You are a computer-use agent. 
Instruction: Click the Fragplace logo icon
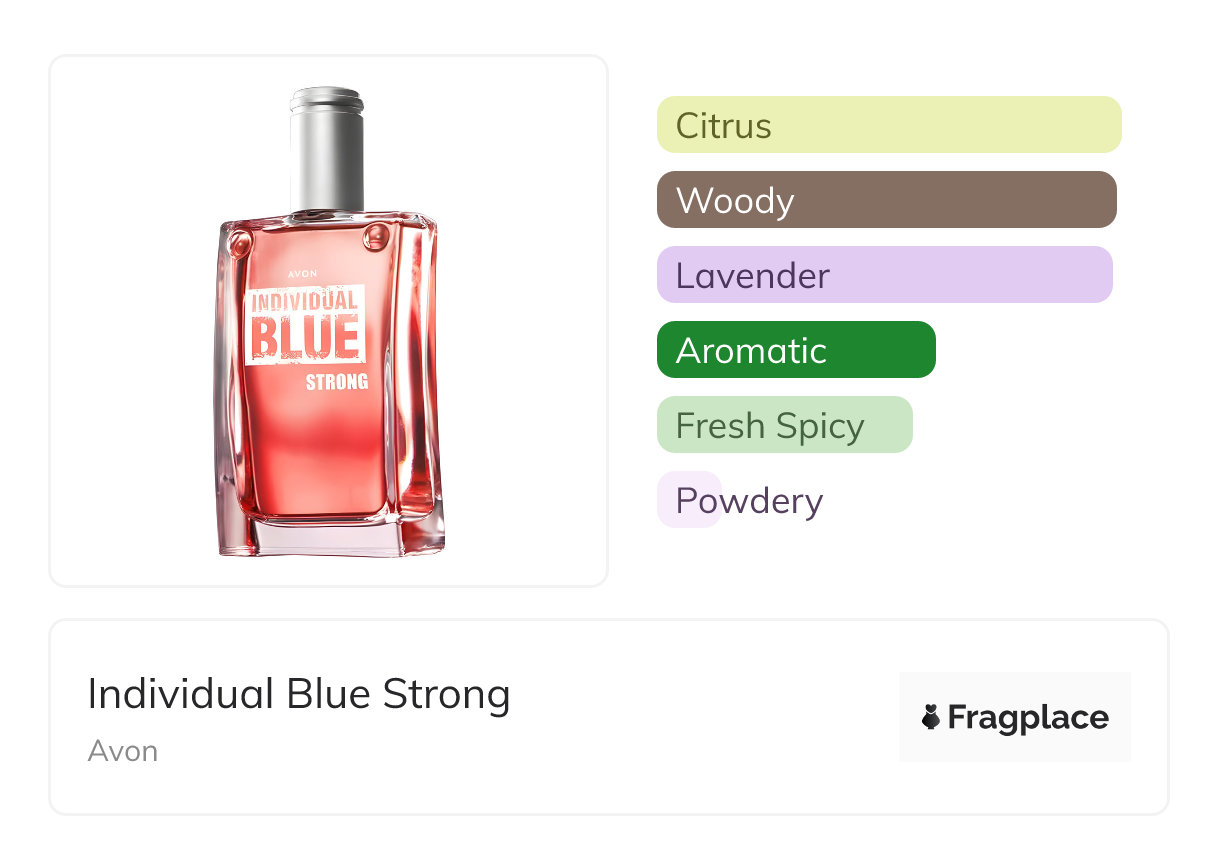pyautogui.click(x=931, y=717)
